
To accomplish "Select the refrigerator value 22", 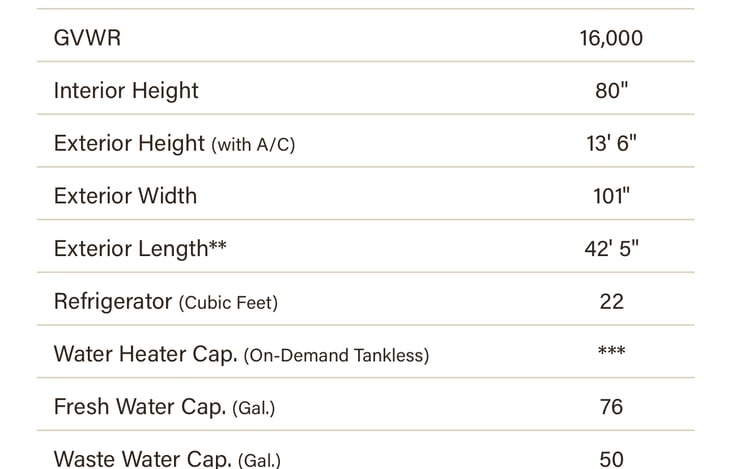I will point(611,301).
